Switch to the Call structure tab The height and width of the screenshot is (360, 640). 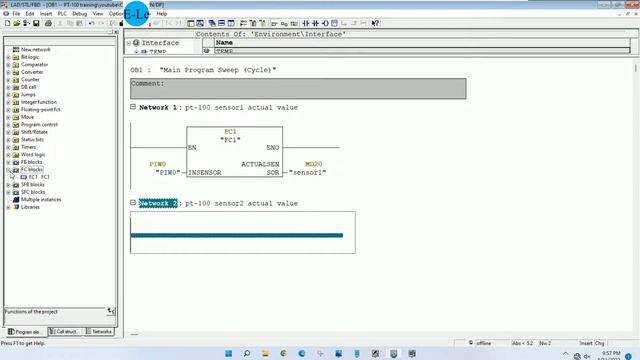(66, 331)
